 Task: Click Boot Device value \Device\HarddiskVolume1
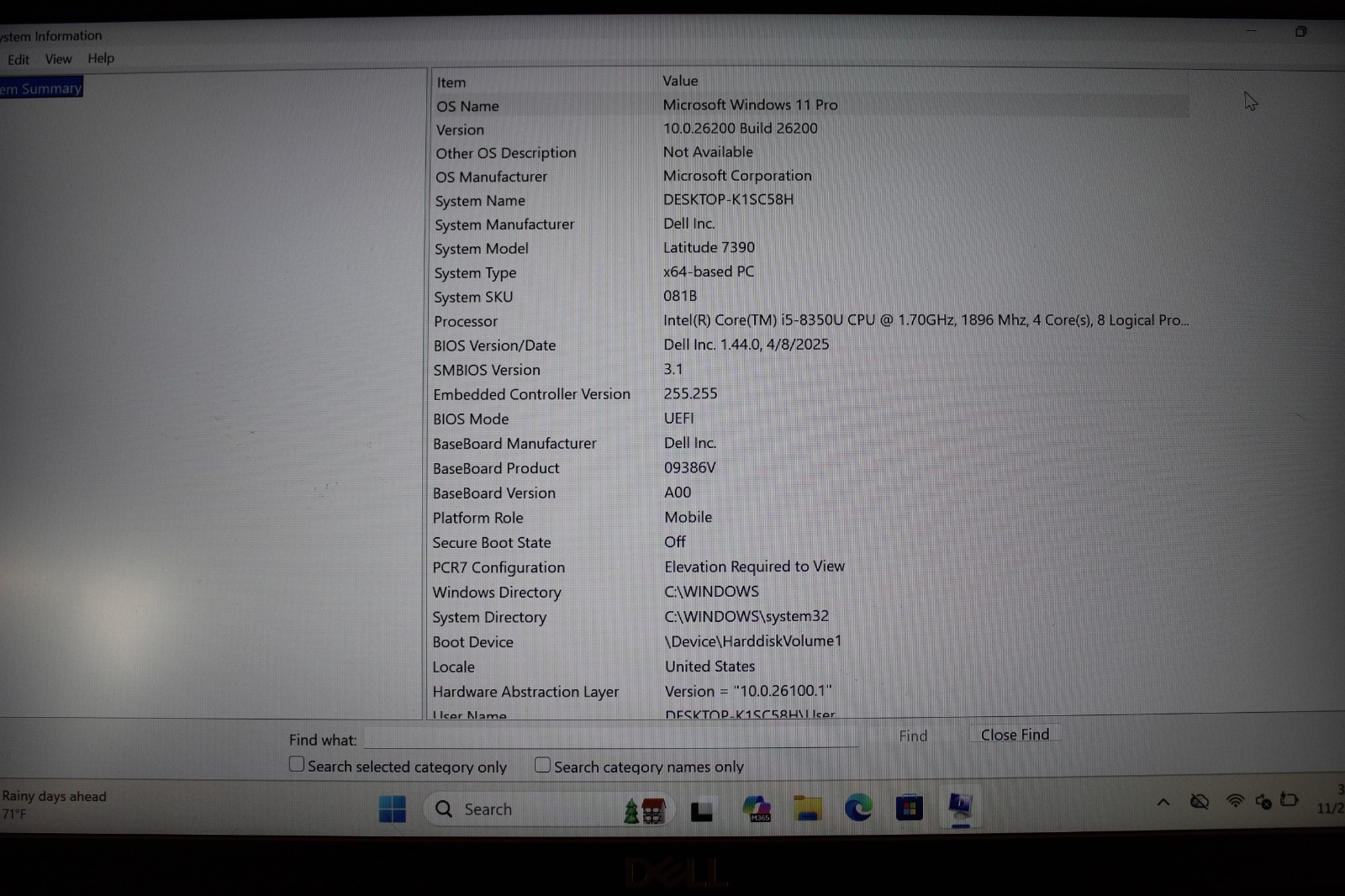click(x=753, y=640)
